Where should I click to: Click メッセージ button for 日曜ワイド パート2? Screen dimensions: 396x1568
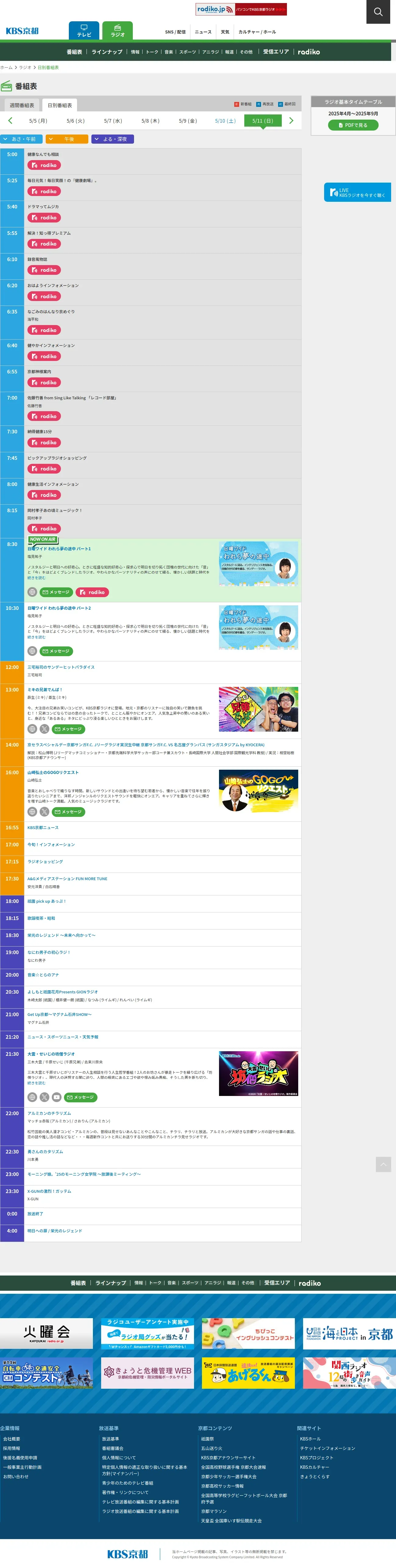(x=56, y=651)
